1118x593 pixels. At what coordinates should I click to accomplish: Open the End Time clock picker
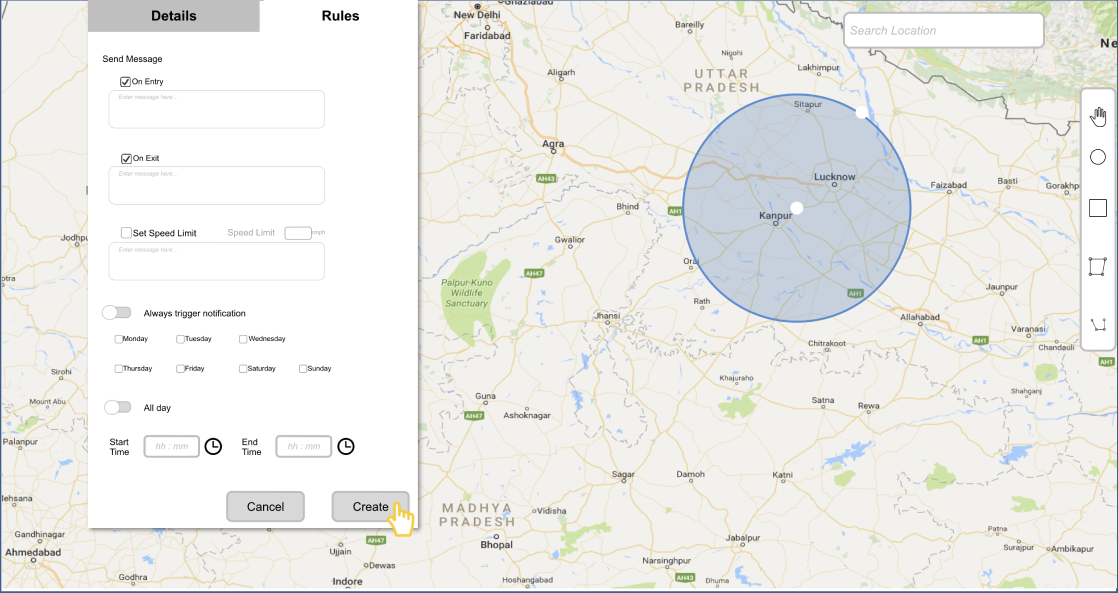[x=345, y=446]
